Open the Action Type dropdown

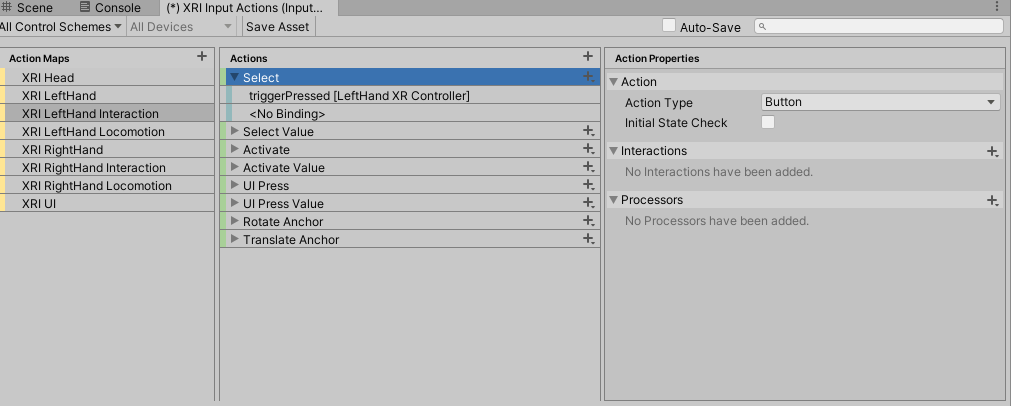point(880,102)
